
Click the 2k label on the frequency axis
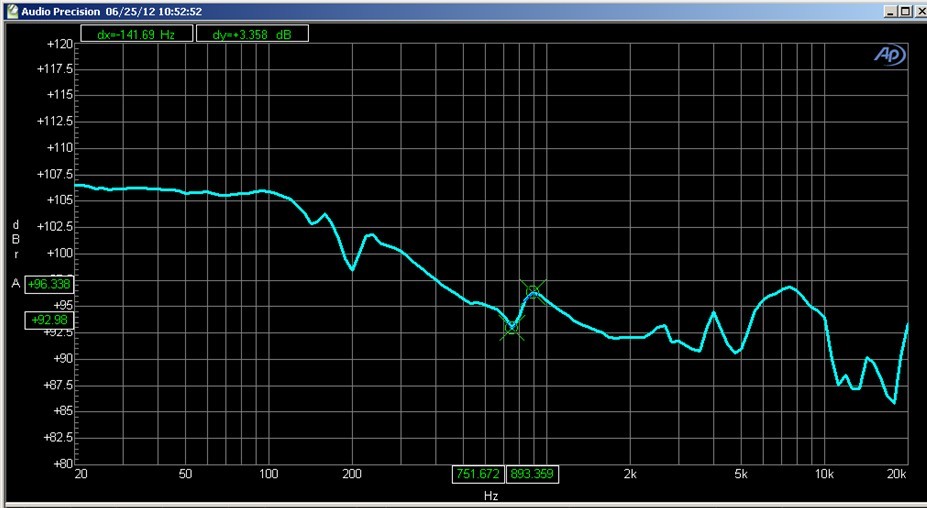[x=630, y=474]
